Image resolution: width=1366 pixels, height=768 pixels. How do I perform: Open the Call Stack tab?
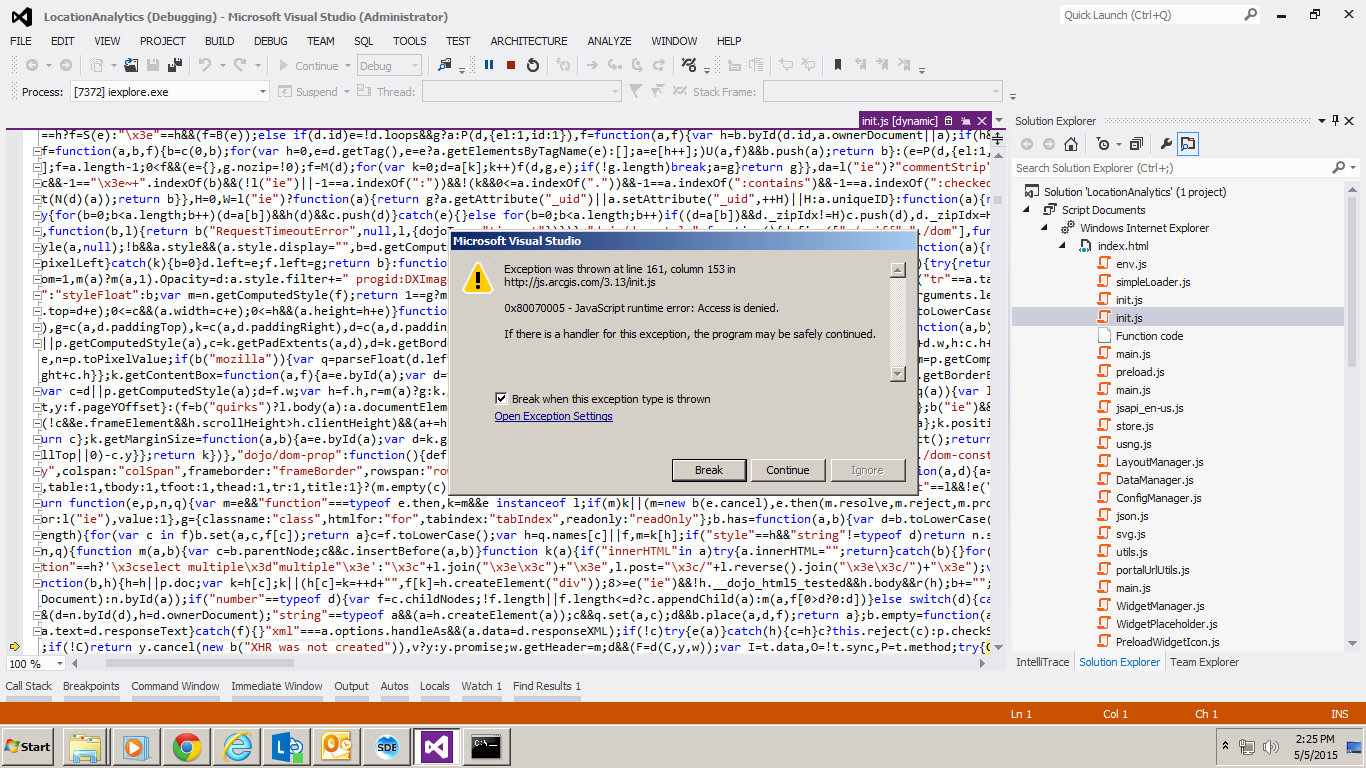pyautogui.click(x=29, y=686)
